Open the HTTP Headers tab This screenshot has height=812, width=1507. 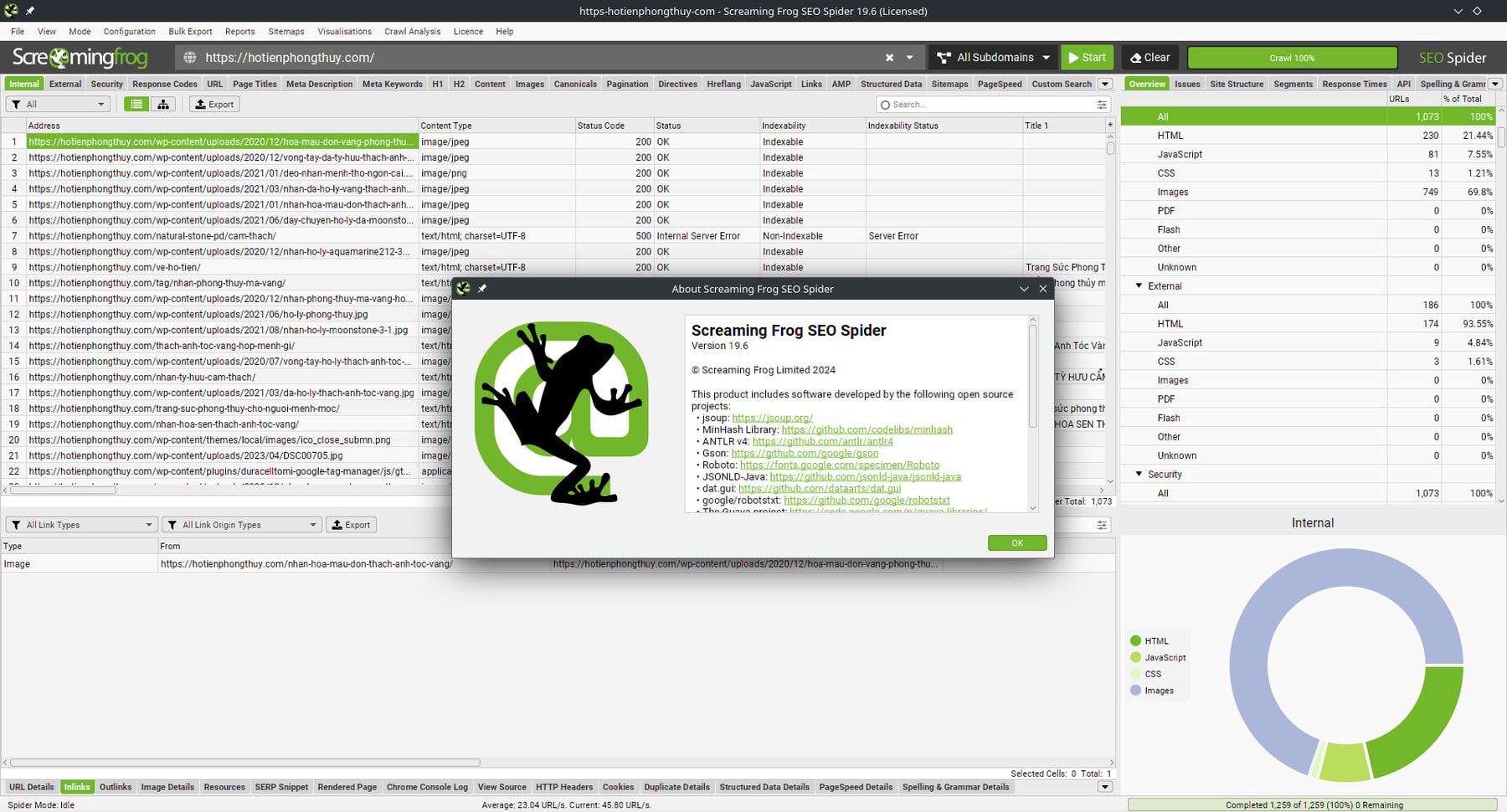[x=564, y=787]
